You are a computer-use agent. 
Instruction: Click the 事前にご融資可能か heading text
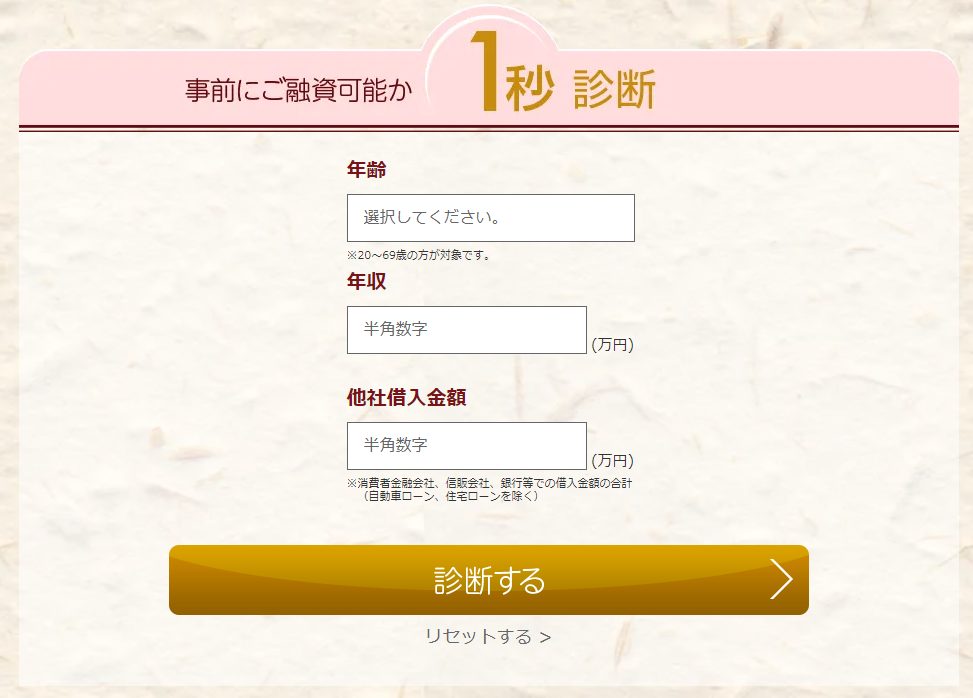click(298, 91)
